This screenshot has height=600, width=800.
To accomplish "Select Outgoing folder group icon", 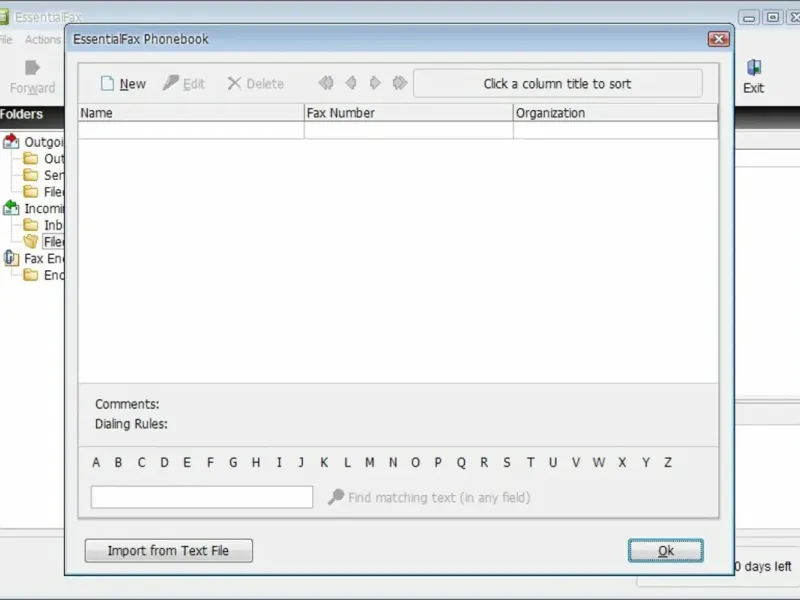I will click(x=11, y=141).
